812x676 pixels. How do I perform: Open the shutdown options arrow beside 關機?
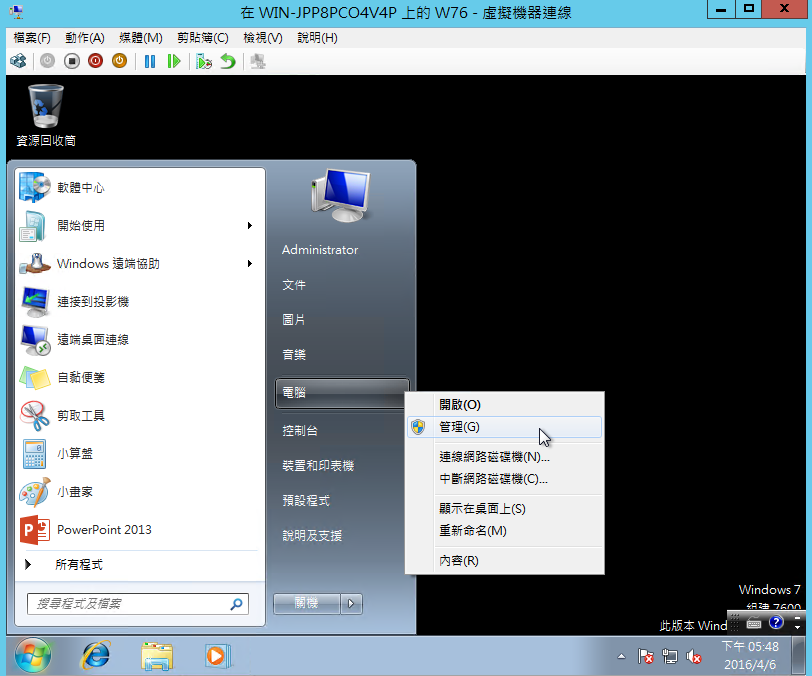pyautogui.click(x=351, y=603)
